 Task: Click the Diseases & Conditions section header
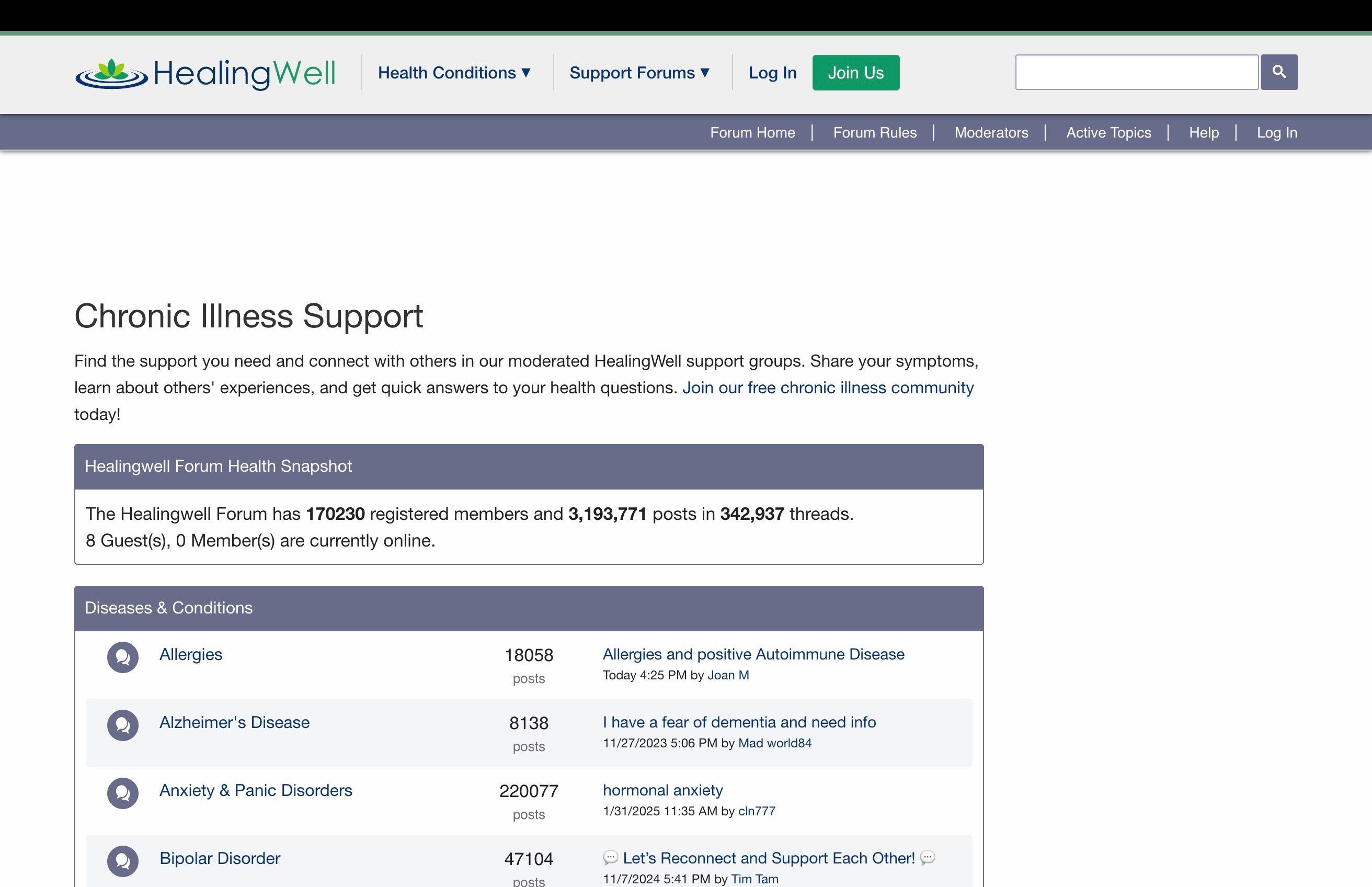point(169,608)
